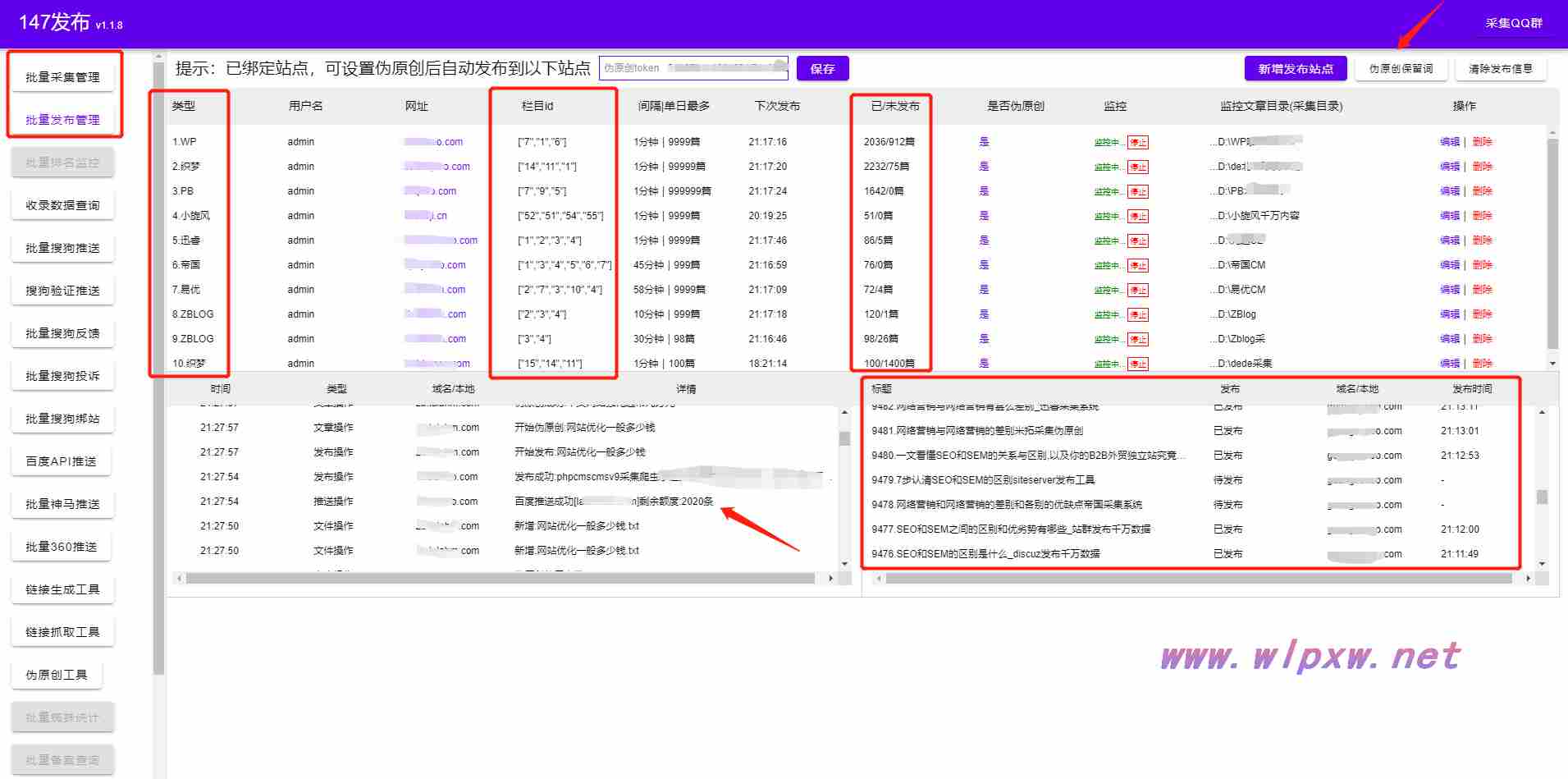Delete the 3.PB site row

1482,191
